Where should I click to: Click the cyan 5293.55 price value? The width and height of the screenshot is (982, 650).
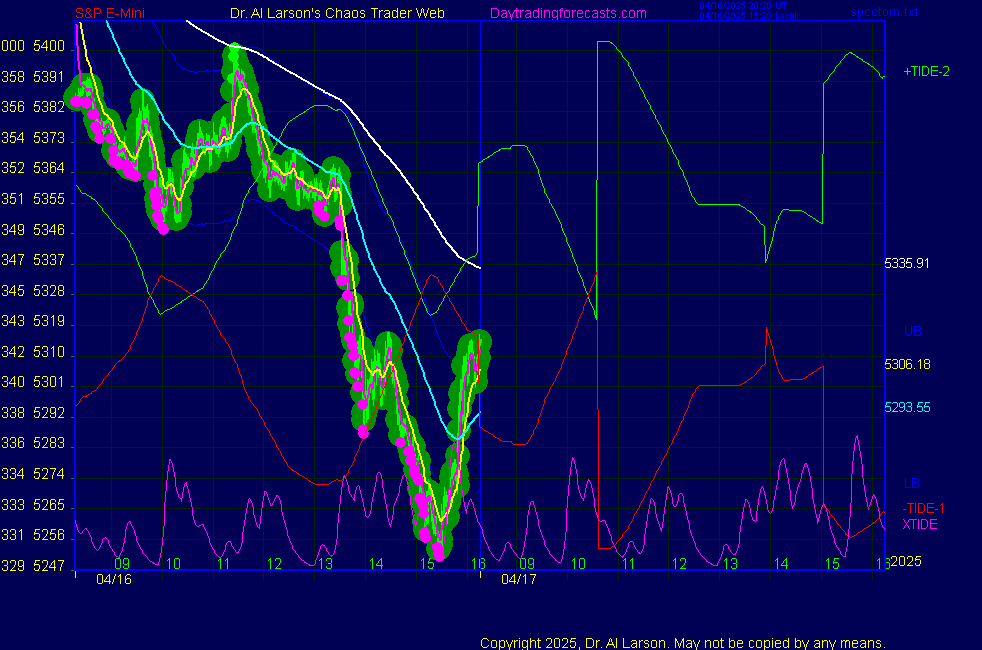[x=907, y=408]
